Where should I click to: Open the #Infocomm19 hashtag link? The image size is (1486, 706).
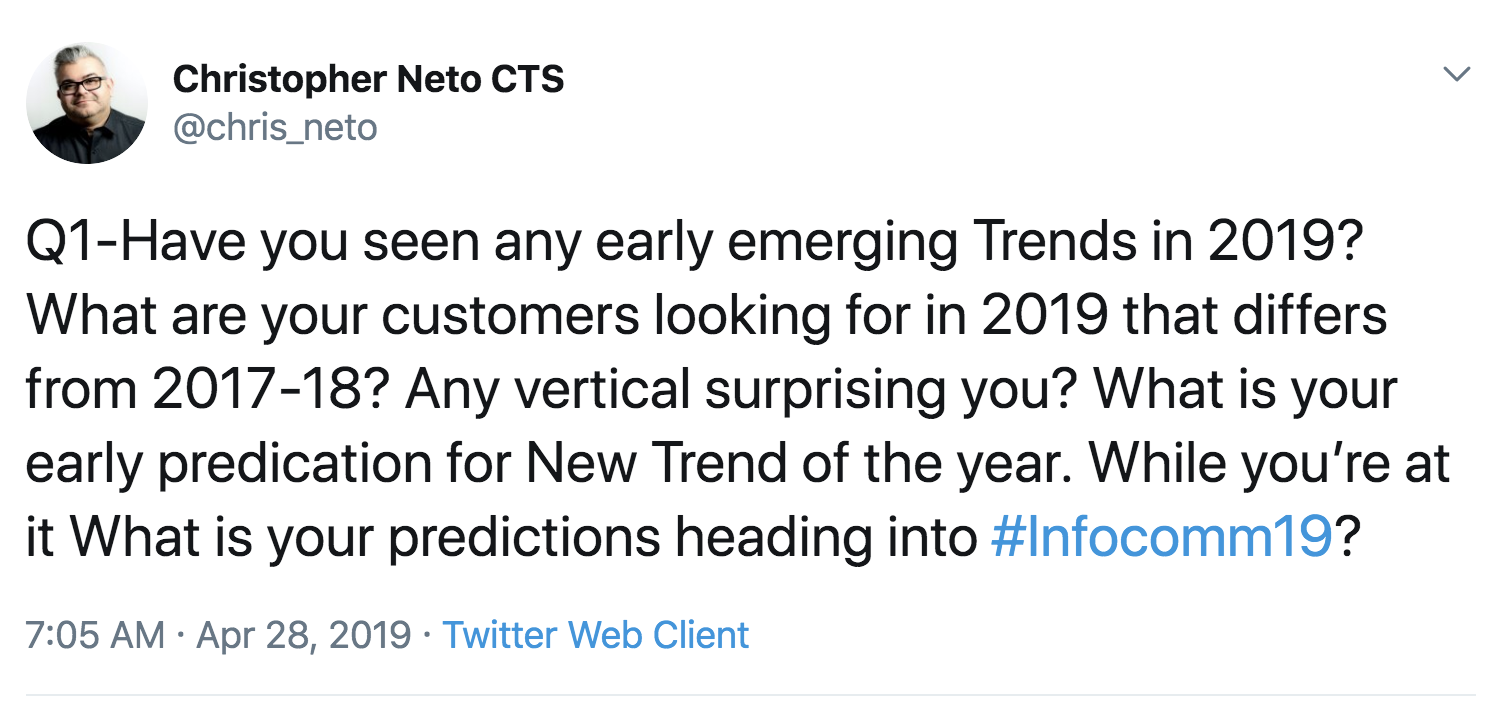[1162, 538]
